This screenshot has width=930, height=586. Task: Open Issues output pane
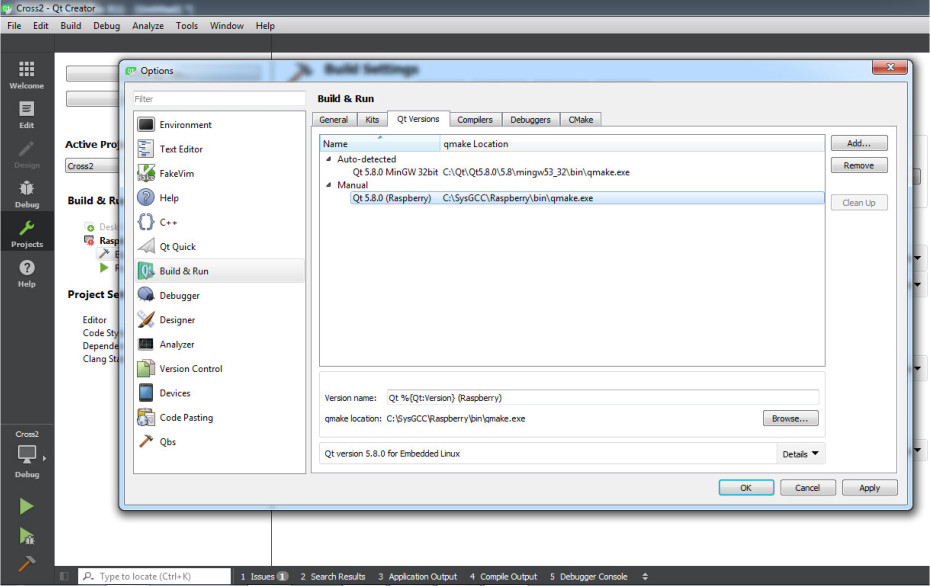pyautogui.click(x=264, y=577)
